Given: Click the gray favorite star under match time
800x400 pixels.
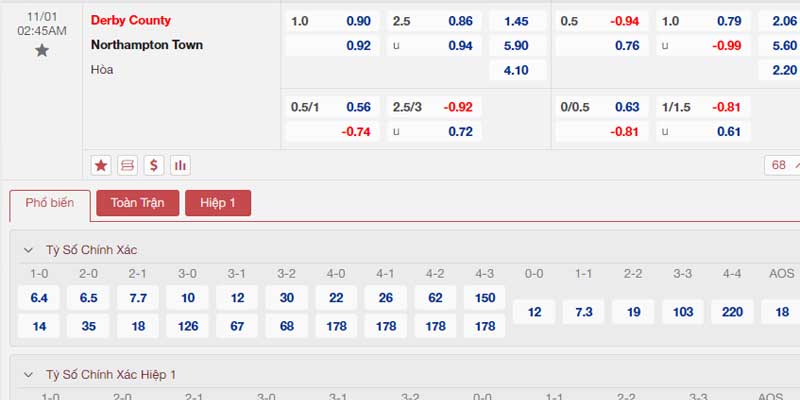Looking at the screenshot, I should coord(42,51).
